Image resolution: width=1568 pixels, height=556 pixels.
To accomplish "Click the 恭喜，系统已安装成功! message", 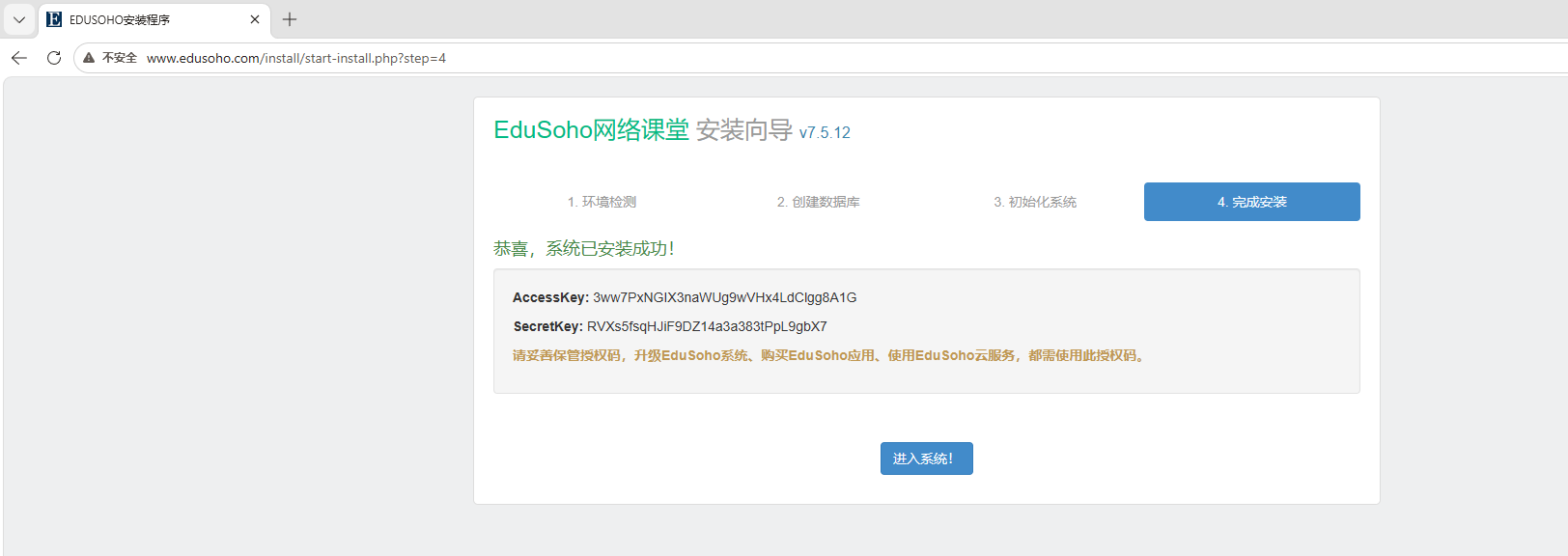I will 584,248.
